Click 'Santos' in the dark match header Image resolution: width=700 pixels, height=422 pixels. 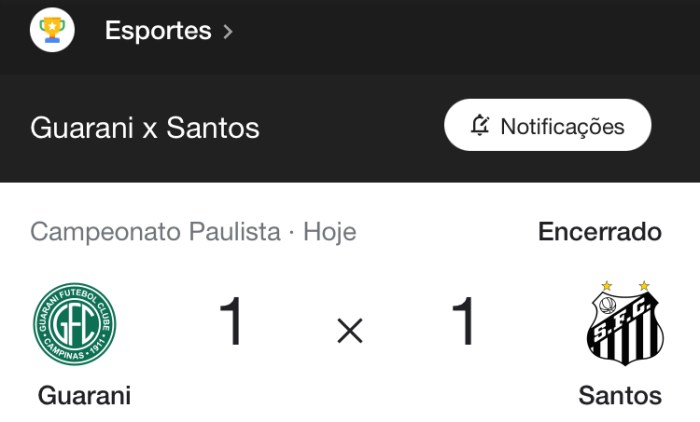pos(213,128)
